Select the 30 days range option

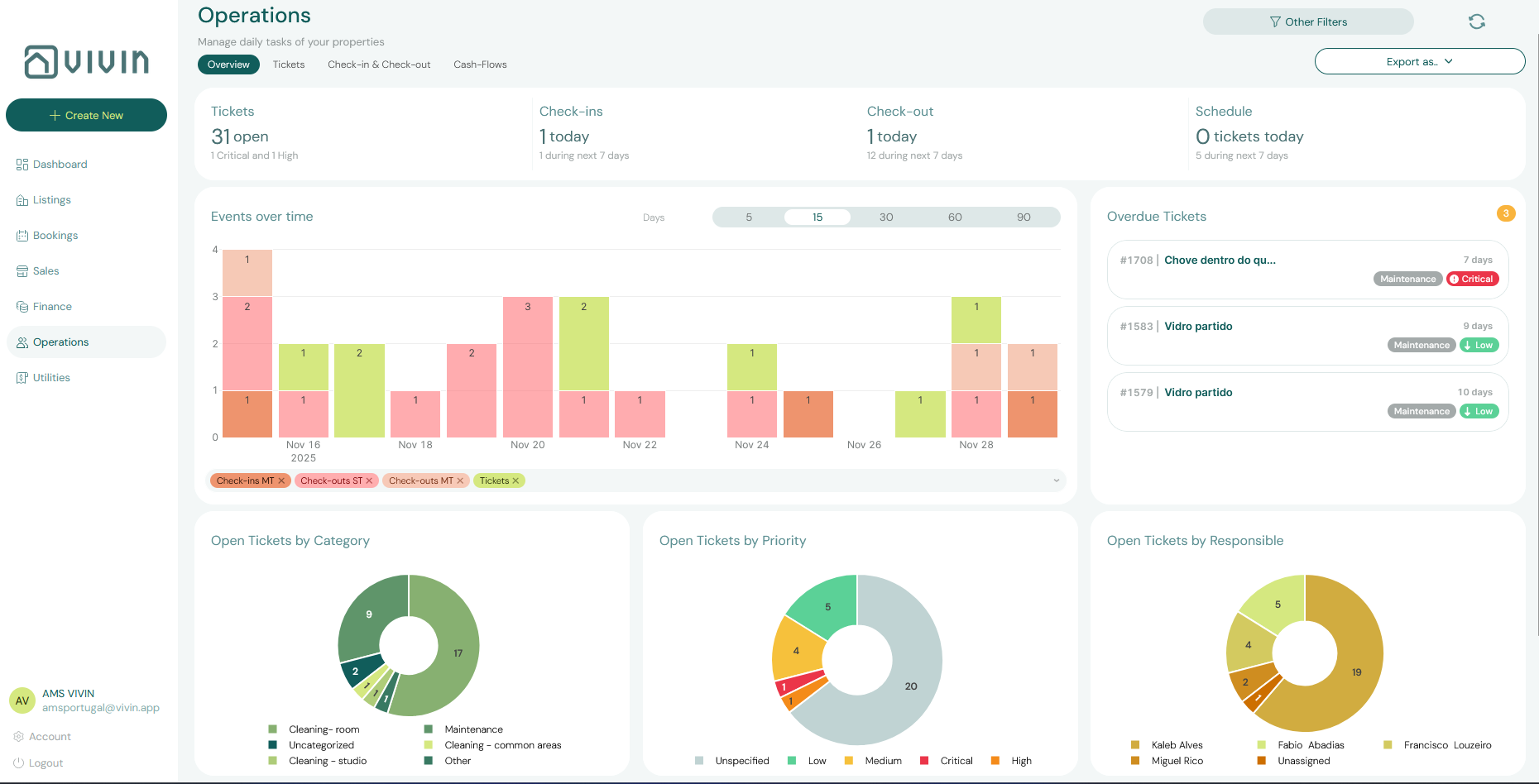(x=885, y=217)
